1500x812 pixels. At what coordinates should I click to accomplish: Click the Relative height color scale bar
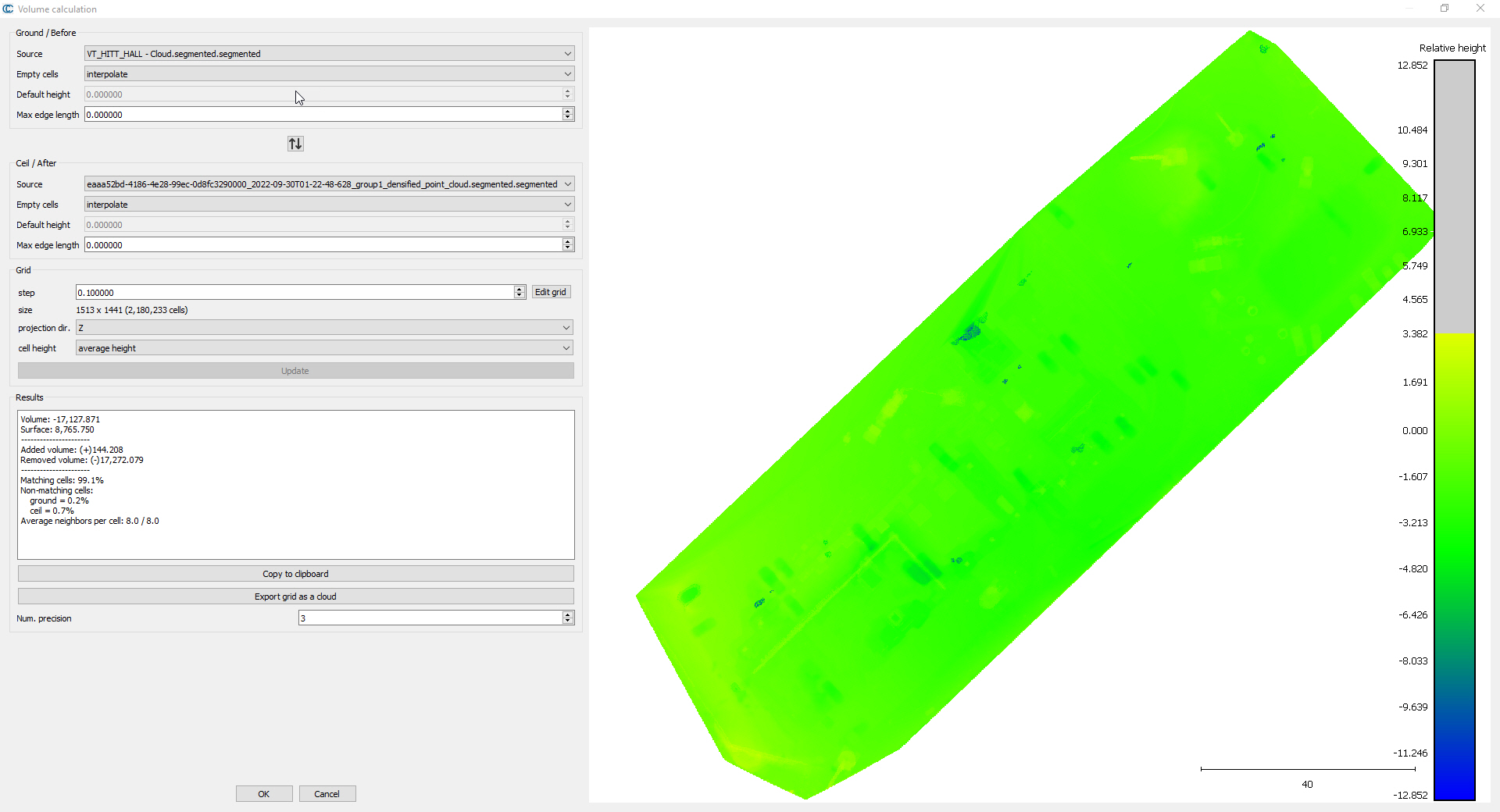[x=1454, y=429]
